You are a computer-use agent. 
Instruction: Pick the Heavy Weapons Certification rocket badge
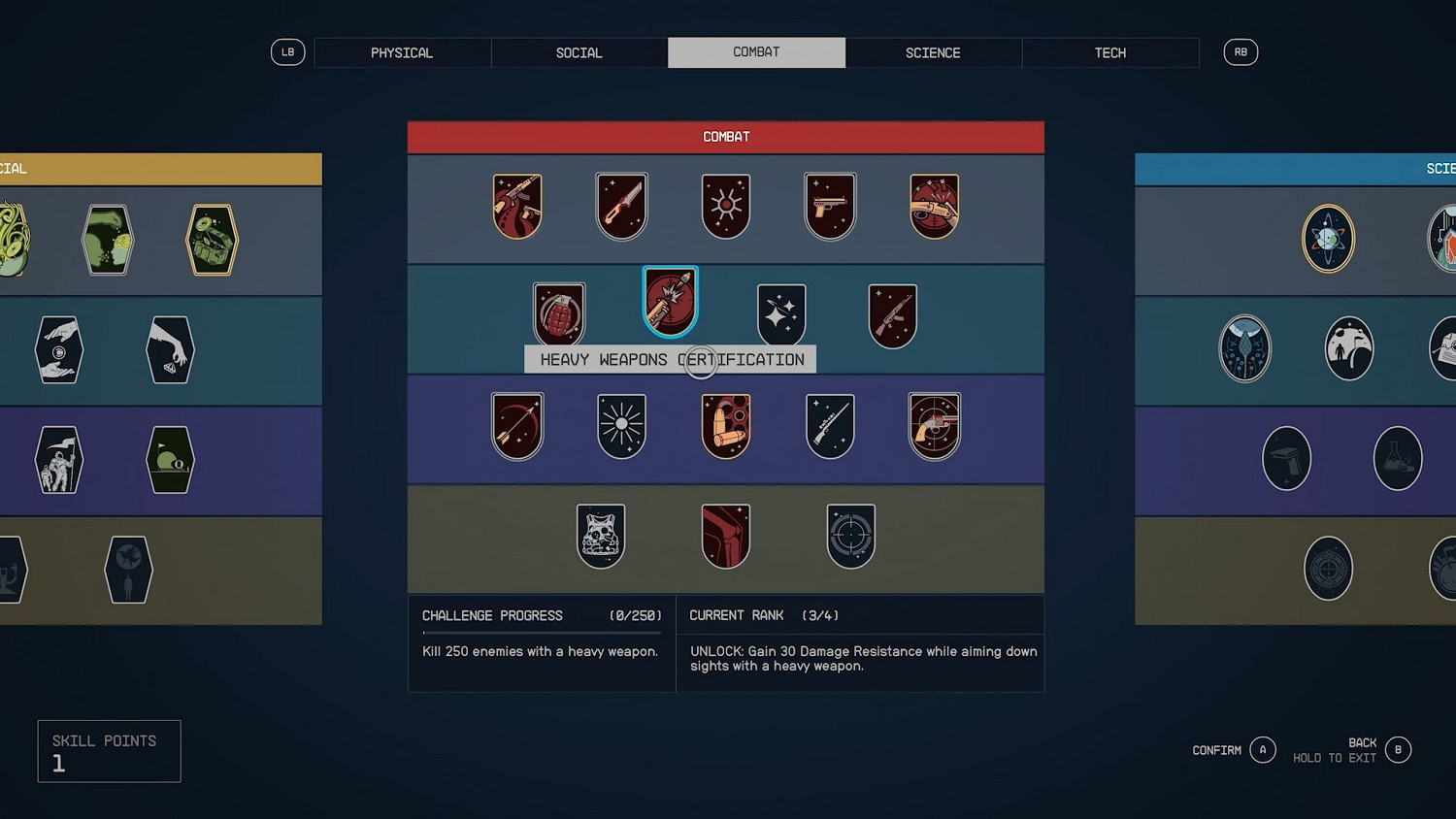tap(671, 302)
